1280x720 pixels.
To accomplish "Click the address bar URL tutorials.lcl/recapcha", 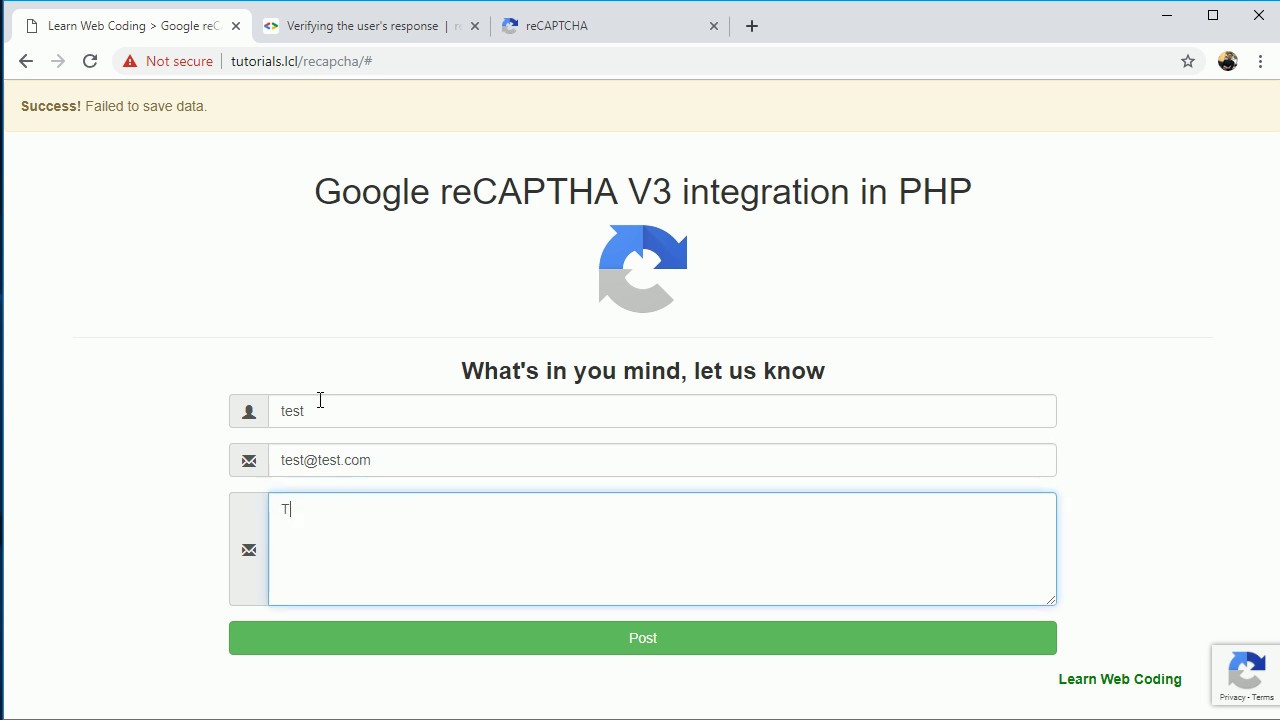I will (301, 61).
